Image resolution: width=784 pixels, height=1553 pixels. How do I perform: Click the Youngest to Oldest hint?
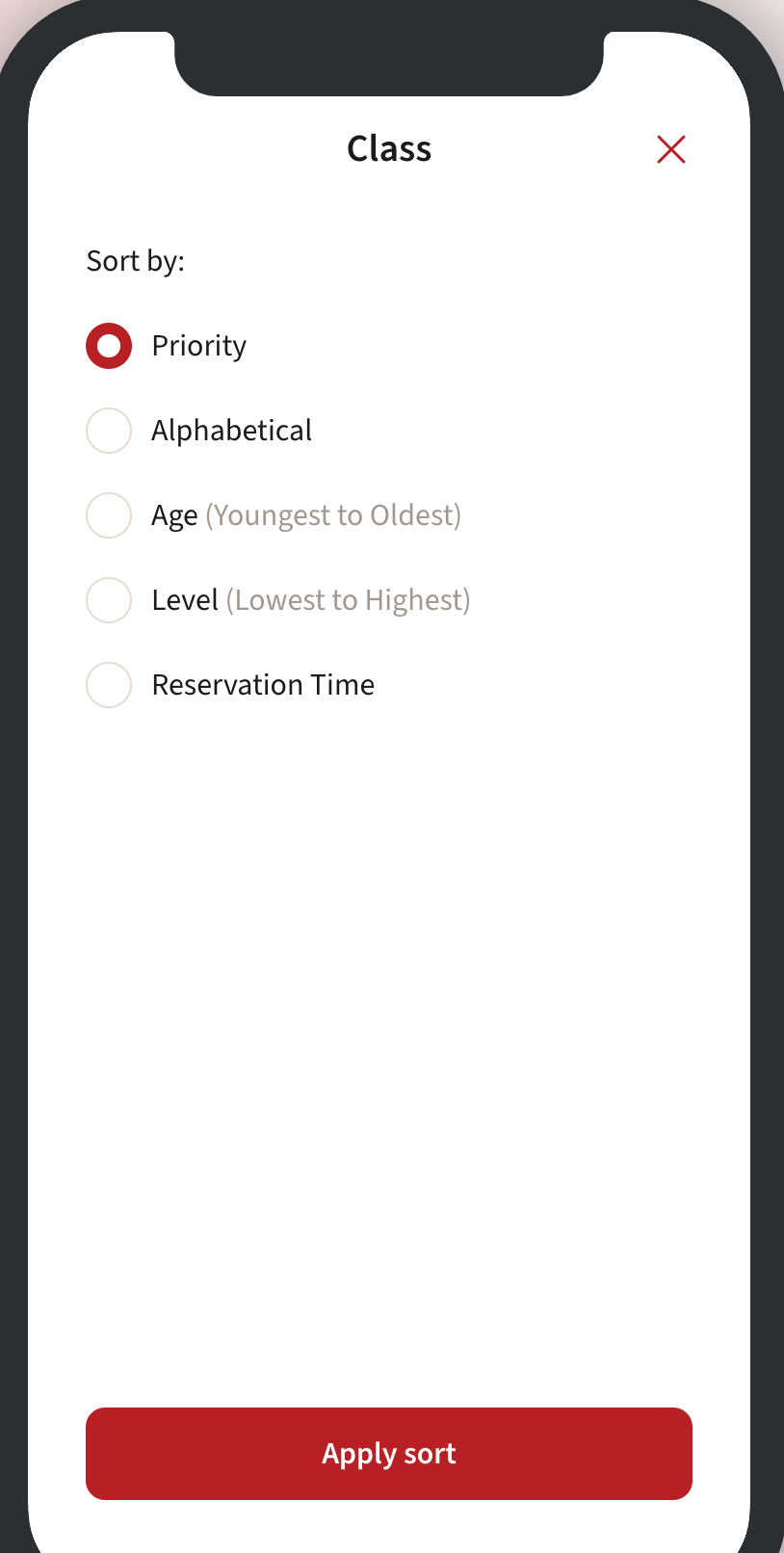tap(333, 516)
